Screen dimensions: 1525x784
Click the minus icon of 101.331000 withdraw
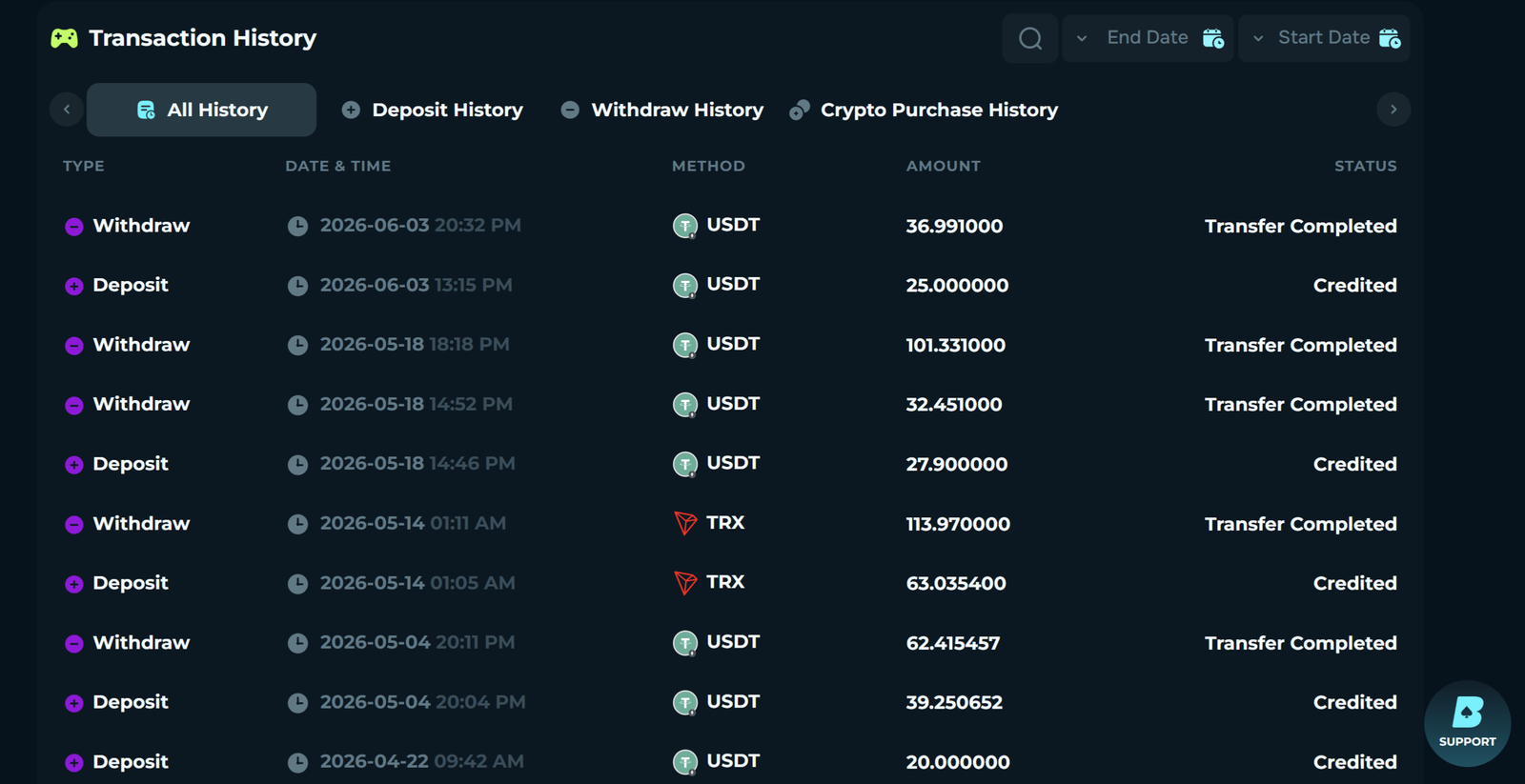click(73, 346)
